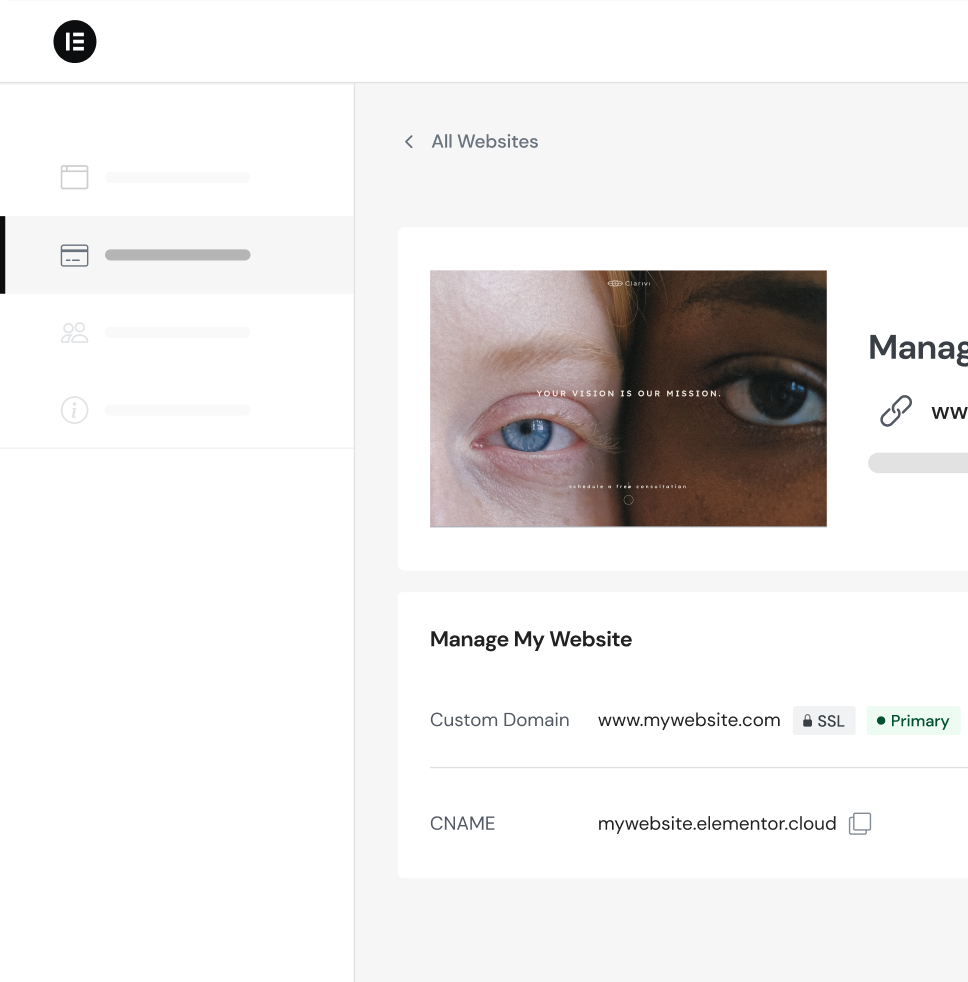The image size is (968, 982).
Task: Click the green Primary status badge
Action: coord(913,721)
